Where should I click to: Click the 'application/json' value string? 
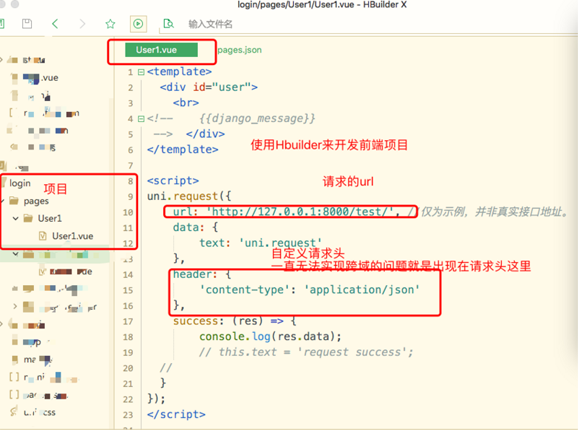click(x=362, y=290)
